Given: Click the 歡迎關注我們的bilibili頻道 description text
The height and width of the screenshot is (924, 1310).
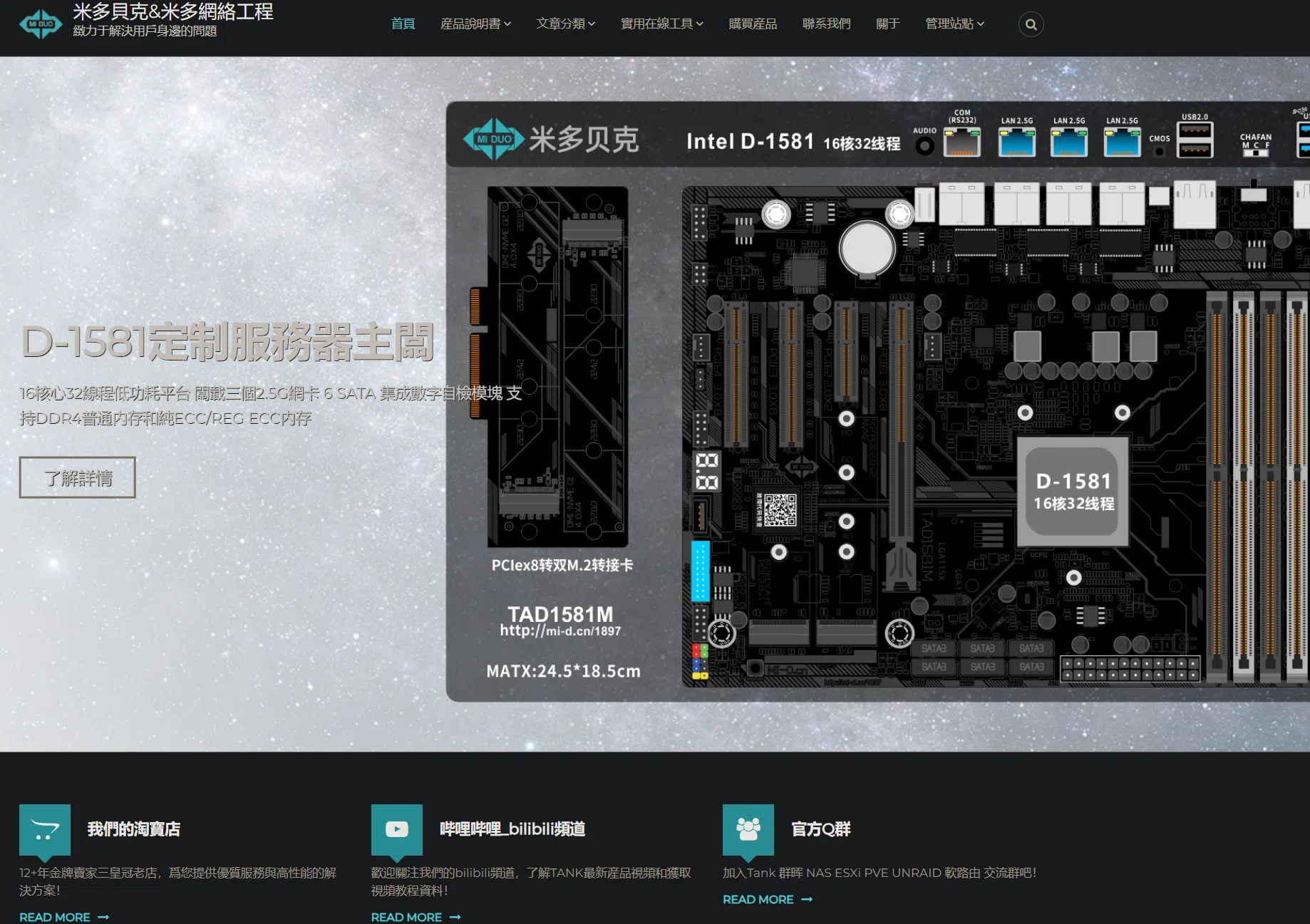Looking at the screenshot, I should [x=531, y=881].
